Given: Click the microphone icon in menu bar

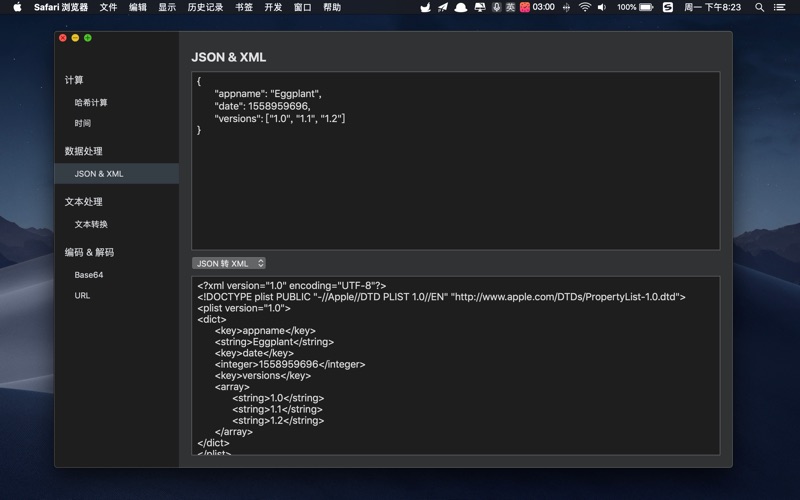Looking at the screenshot, I should pyautogui.click(x=496, y=7).
